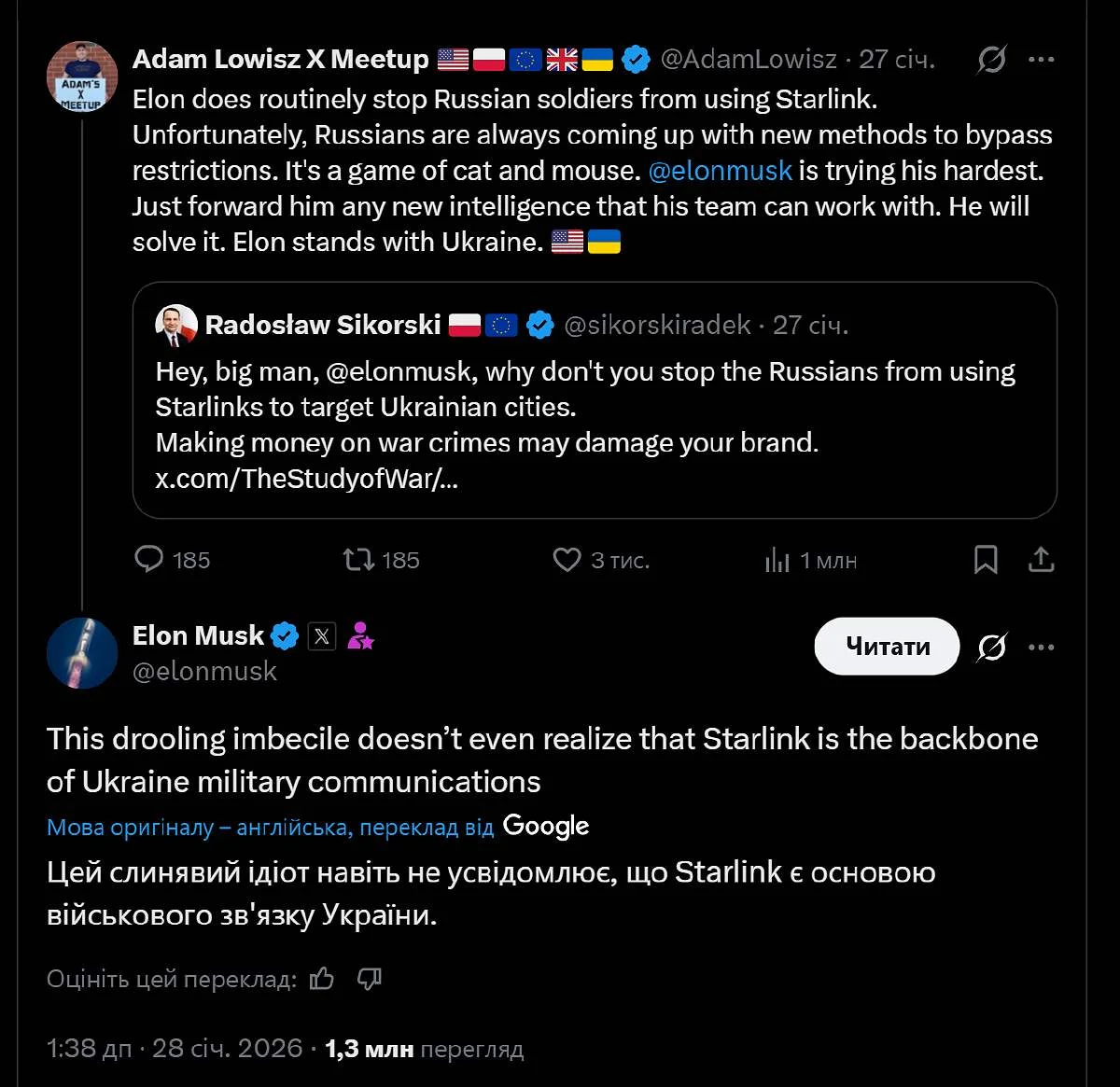Like Adam Lowisz's post with heart icon

[567, 559]
